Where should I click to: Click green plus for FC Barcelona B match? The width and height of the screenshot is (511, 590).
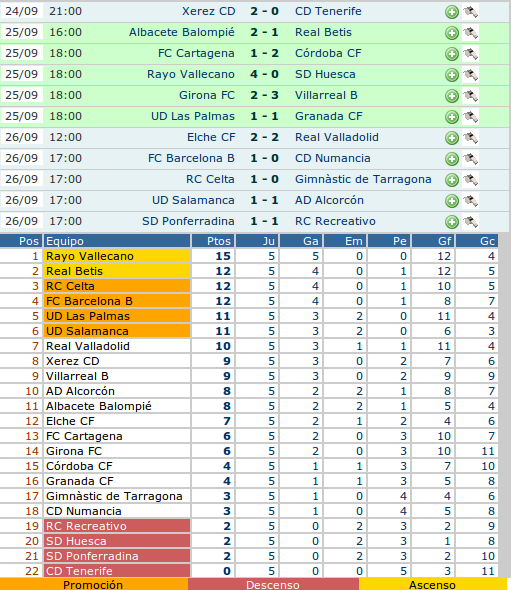pos(452,159)
